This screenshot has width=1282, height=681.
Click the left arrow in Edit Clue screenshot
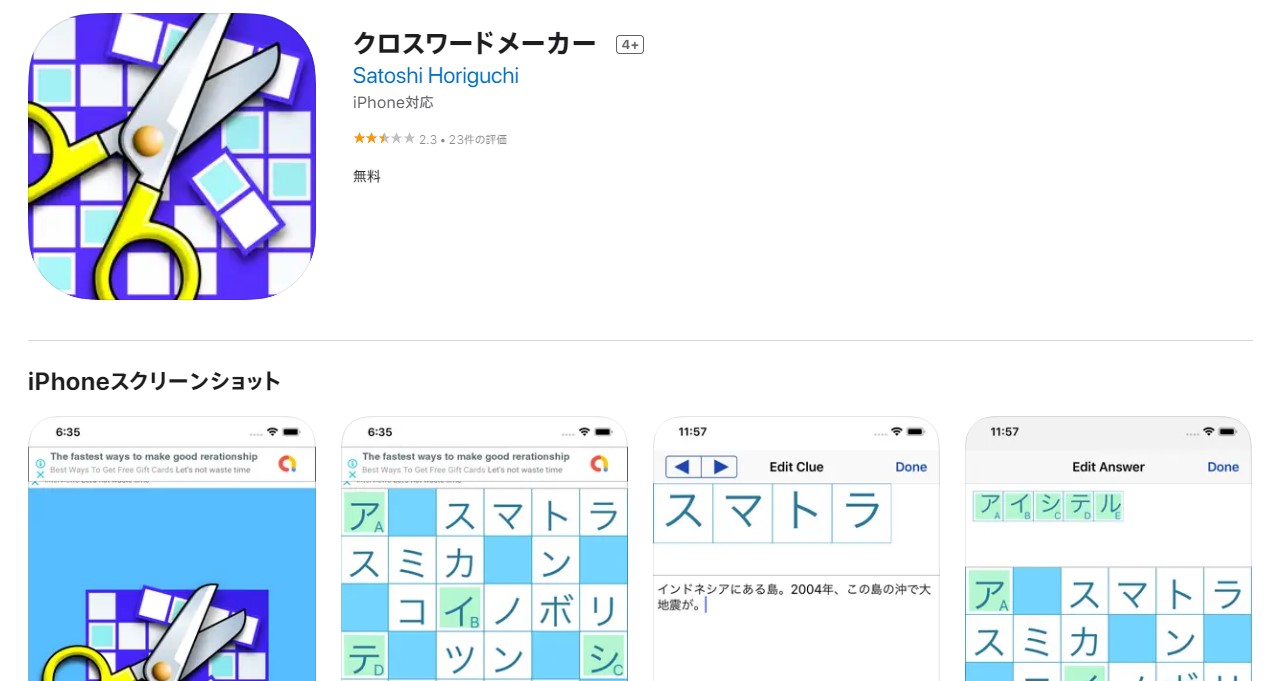683,467
